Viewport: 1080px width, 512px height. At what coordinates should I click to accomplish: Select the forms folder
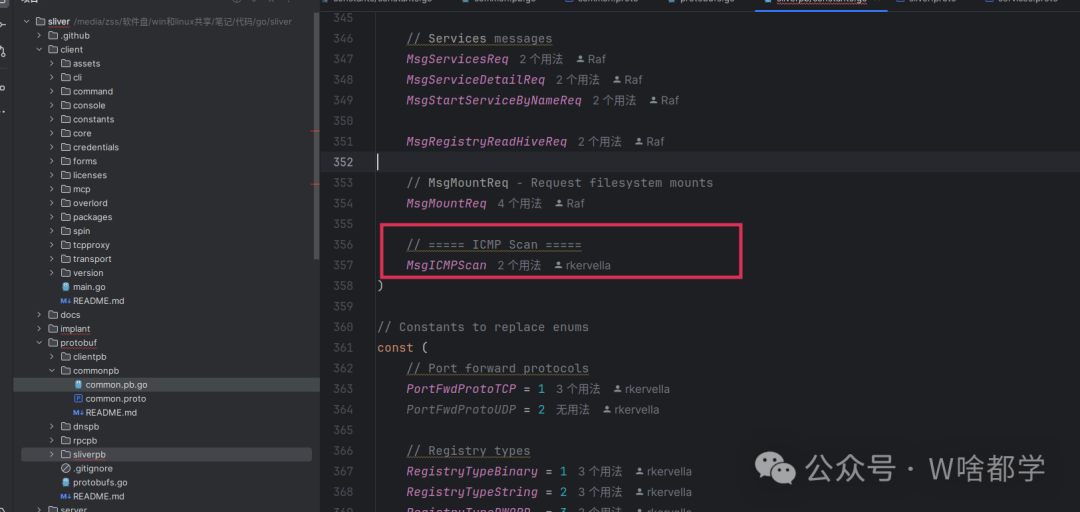coord(85,161)
